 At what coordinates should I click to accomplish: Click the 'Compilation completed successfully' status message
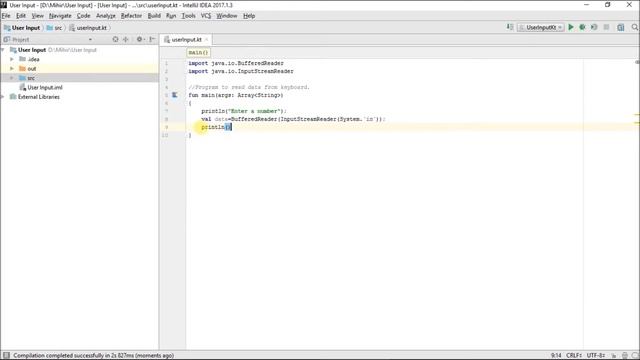[x=93, y=356]
